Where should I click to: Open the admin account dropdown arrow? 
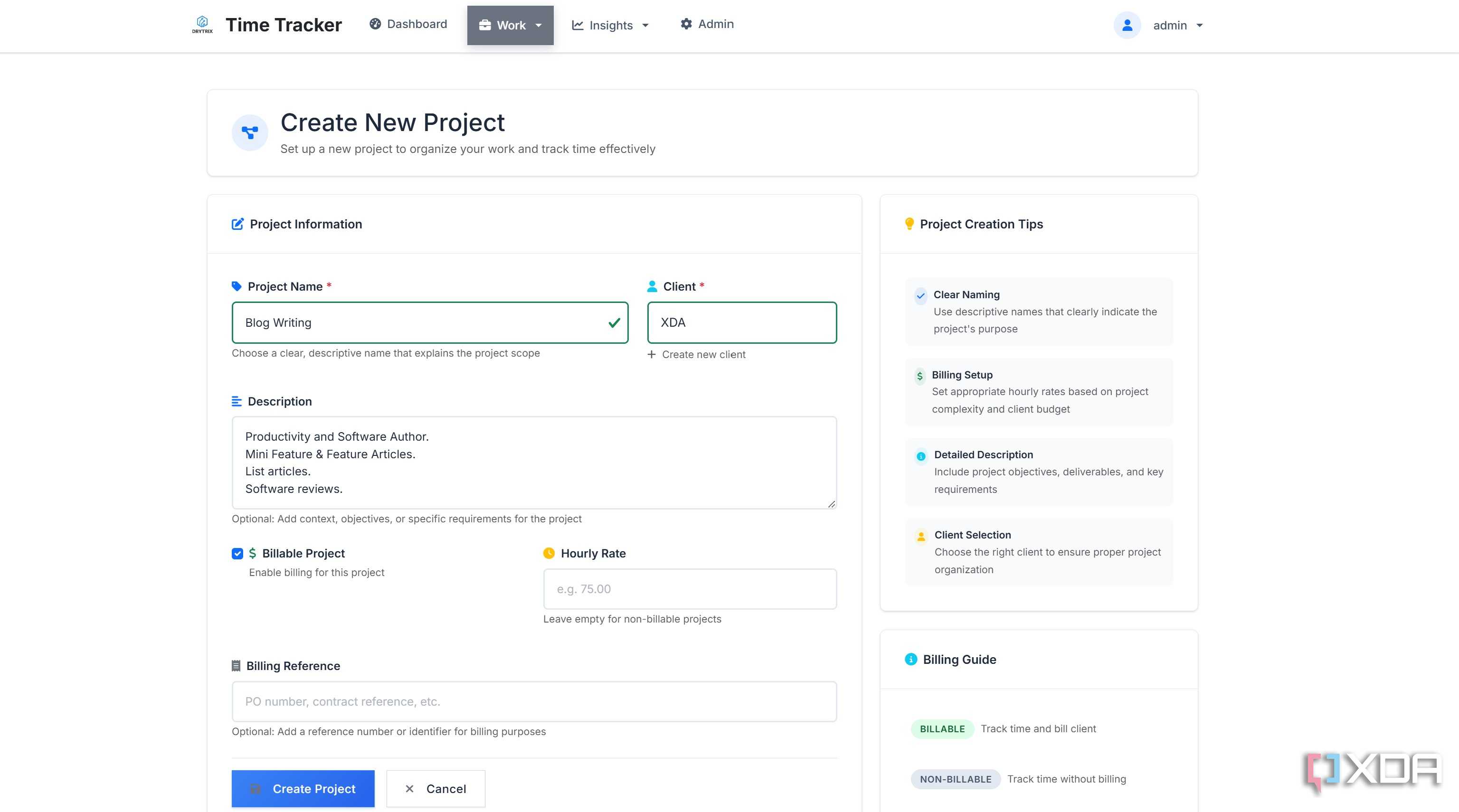(1199, 26)
